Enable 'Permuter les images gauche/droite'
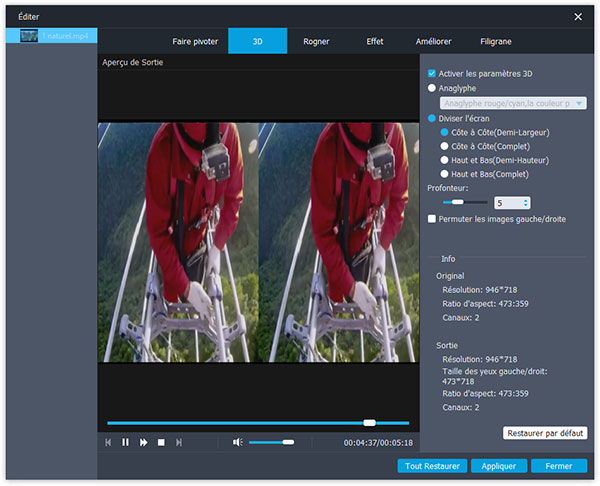The image size is (600, 486). [432, 218]
